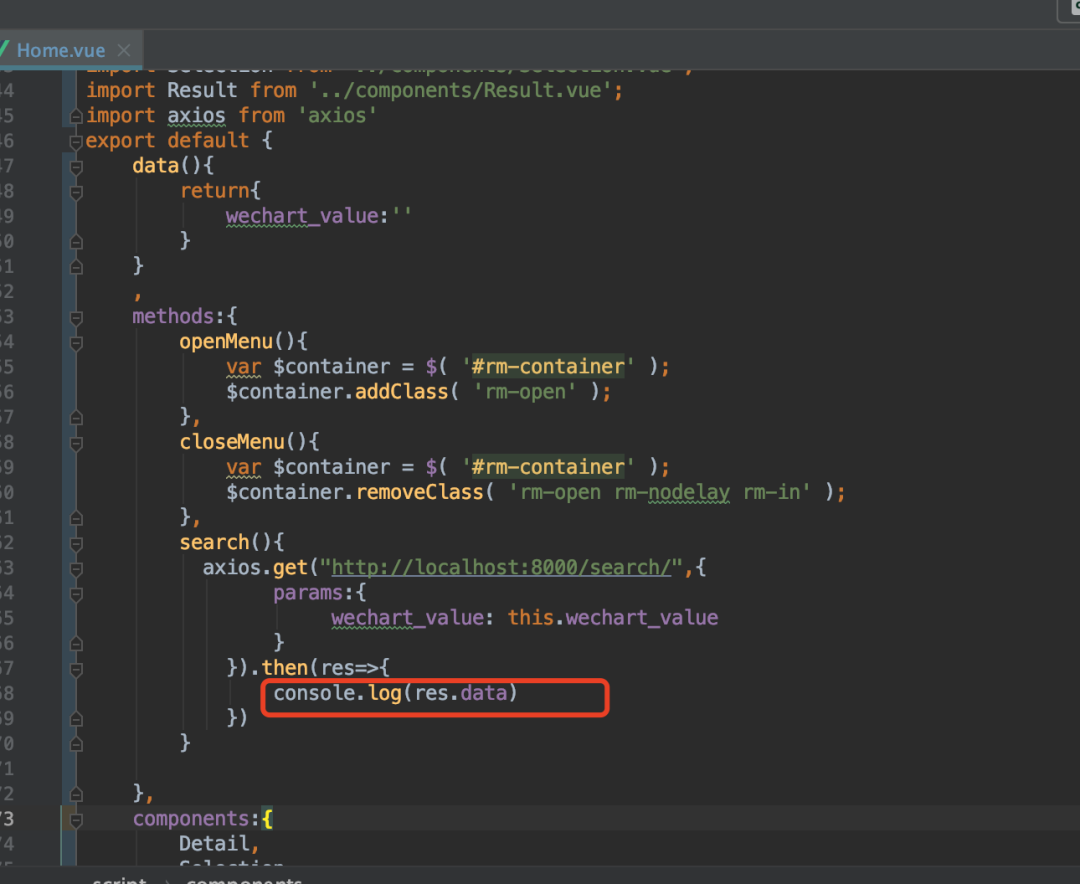Click fold end marker after closeMenu's },
The height and width of the screenshot is (884, 1080).
pos(76,518)
